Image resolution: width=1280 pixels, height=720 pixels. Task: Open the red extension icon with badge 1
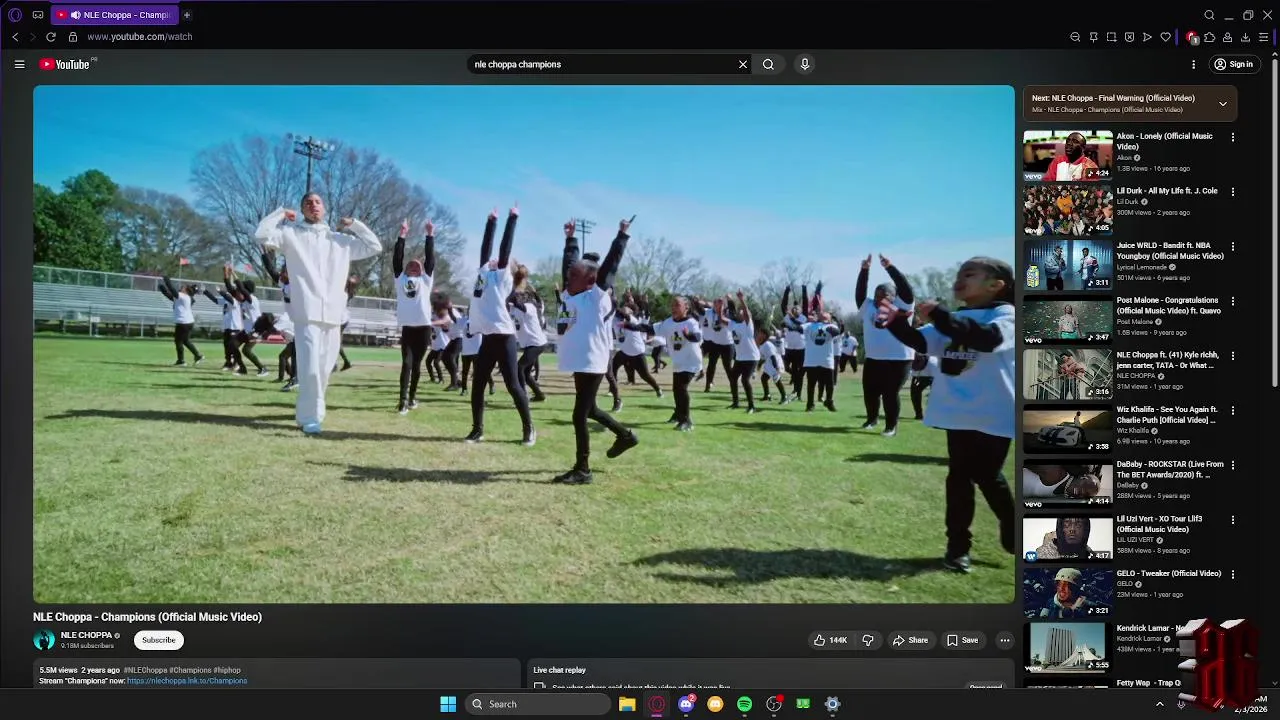[1192, 37]
